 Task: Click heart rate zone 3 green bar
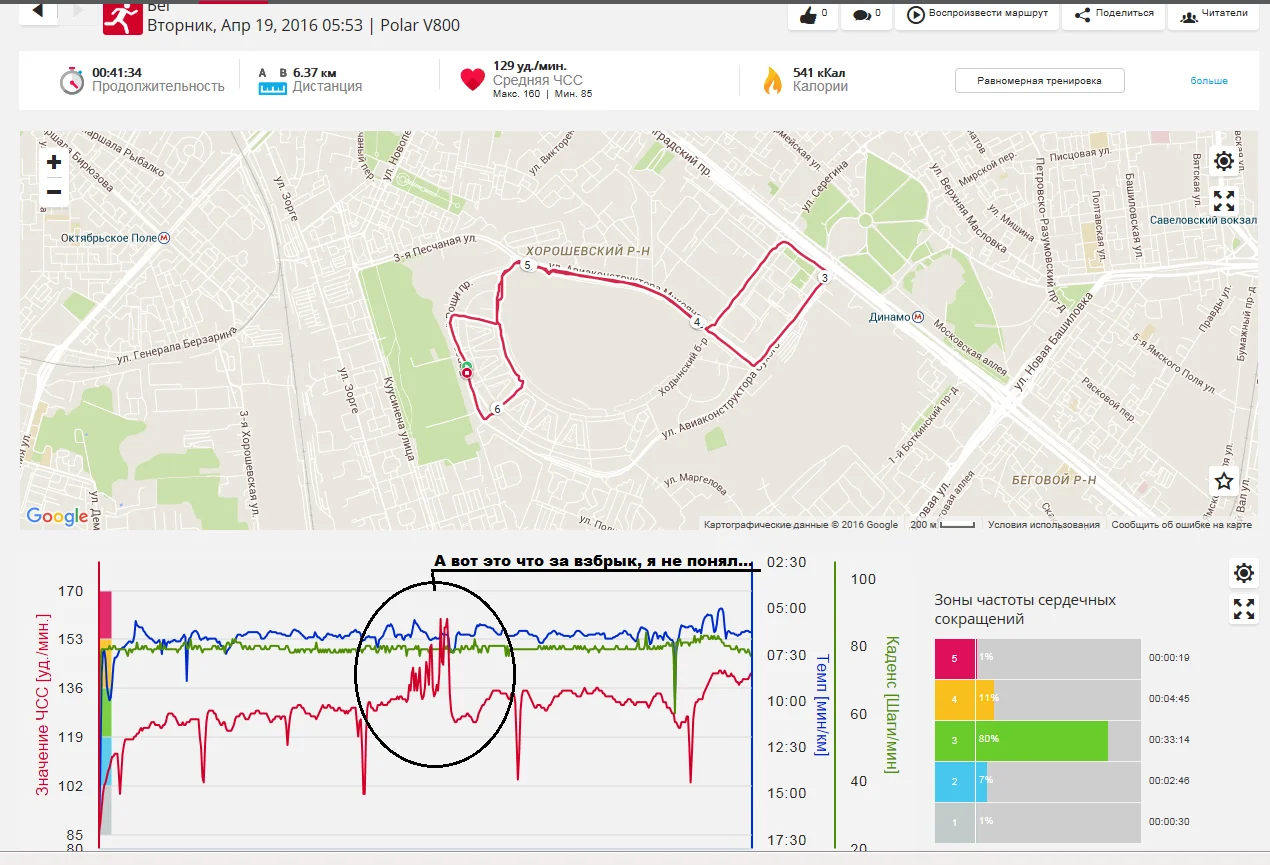pyautogui.click(x=1021, y=740)
